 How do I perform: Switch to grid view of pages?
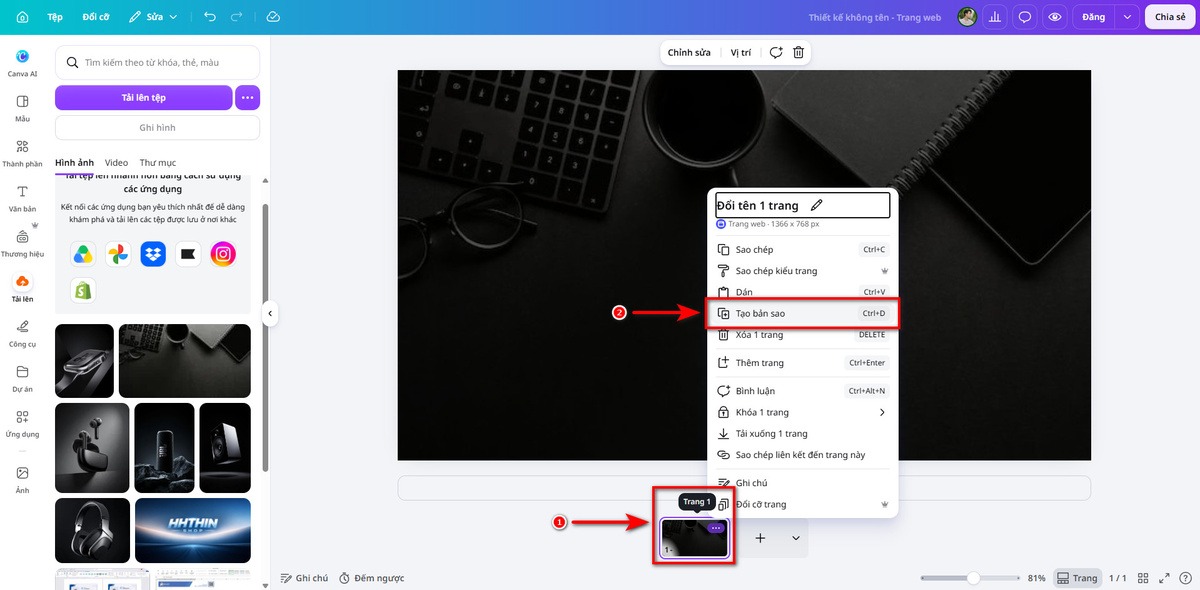(1144, 578)
